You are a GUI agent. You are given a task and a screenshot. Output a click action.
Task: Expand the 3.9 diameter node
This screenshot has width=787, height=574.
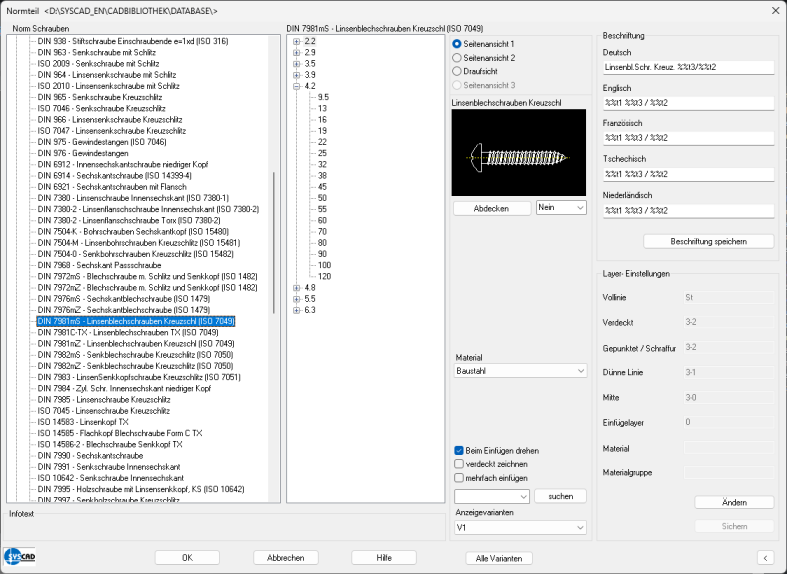click(297, 75)
